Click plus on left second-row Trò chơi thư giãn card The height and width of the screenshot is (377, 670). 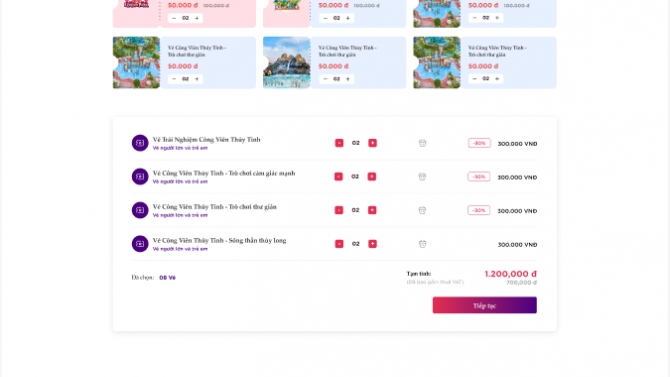pyautogui.click(x=197, y=79)
